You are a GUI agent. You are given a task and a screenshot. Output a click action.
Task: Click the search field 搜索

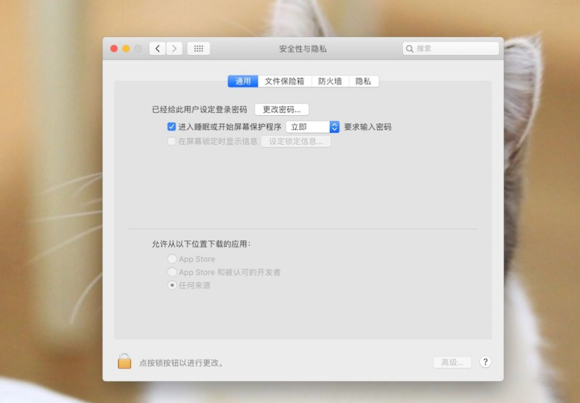[451, 48]
